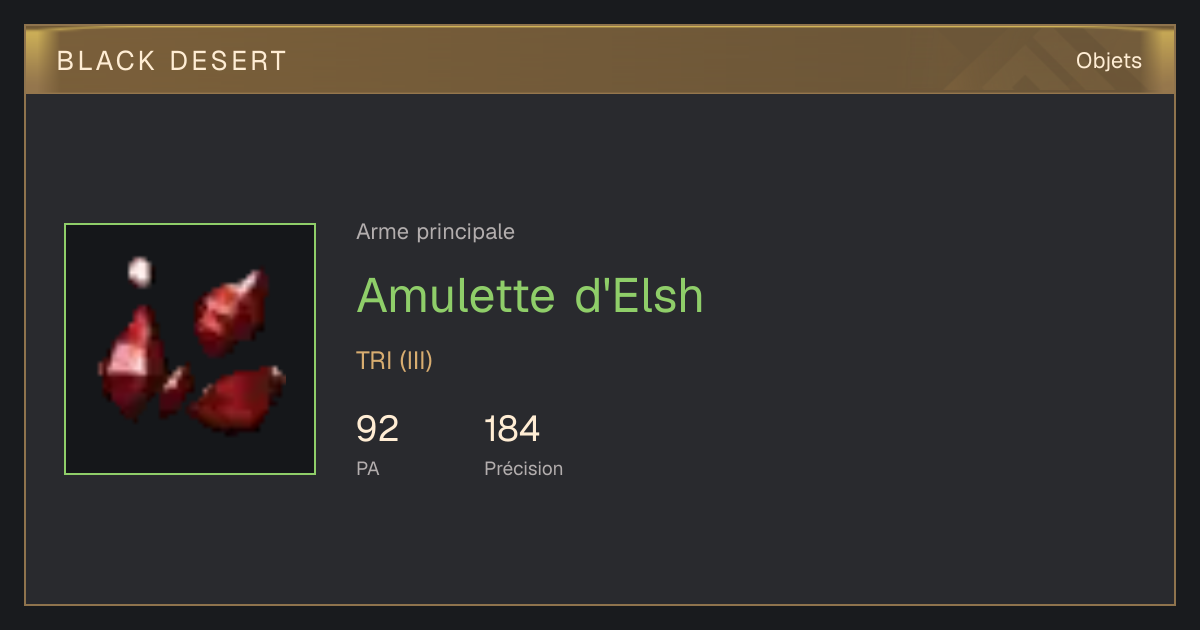Click the 92 attack value
This screenshot has height=630, width=1200.
coord(377,429)
